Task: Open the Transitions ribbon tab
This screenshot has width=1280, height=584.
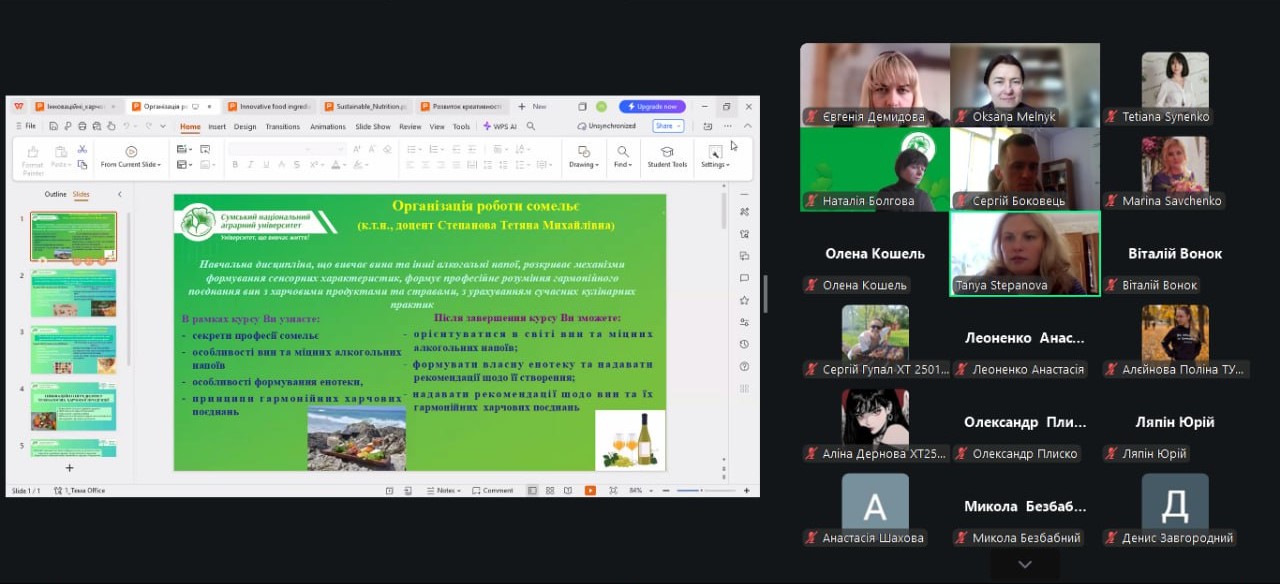Action: (x=282, y=127)
